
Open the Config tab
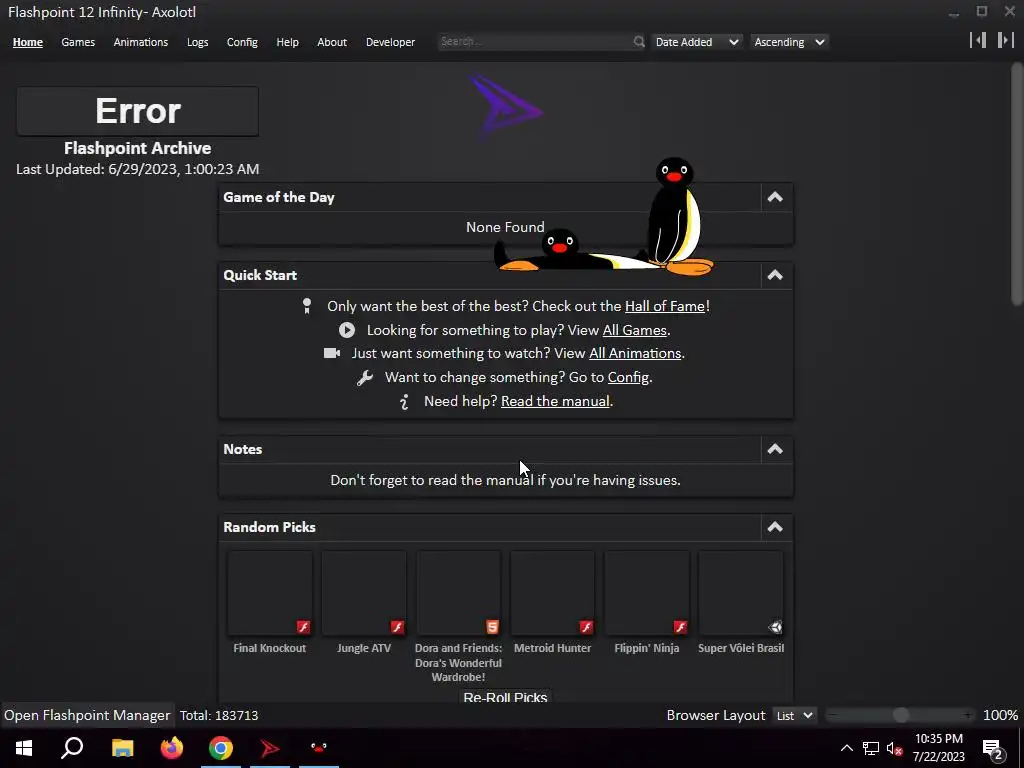point(242,42)
